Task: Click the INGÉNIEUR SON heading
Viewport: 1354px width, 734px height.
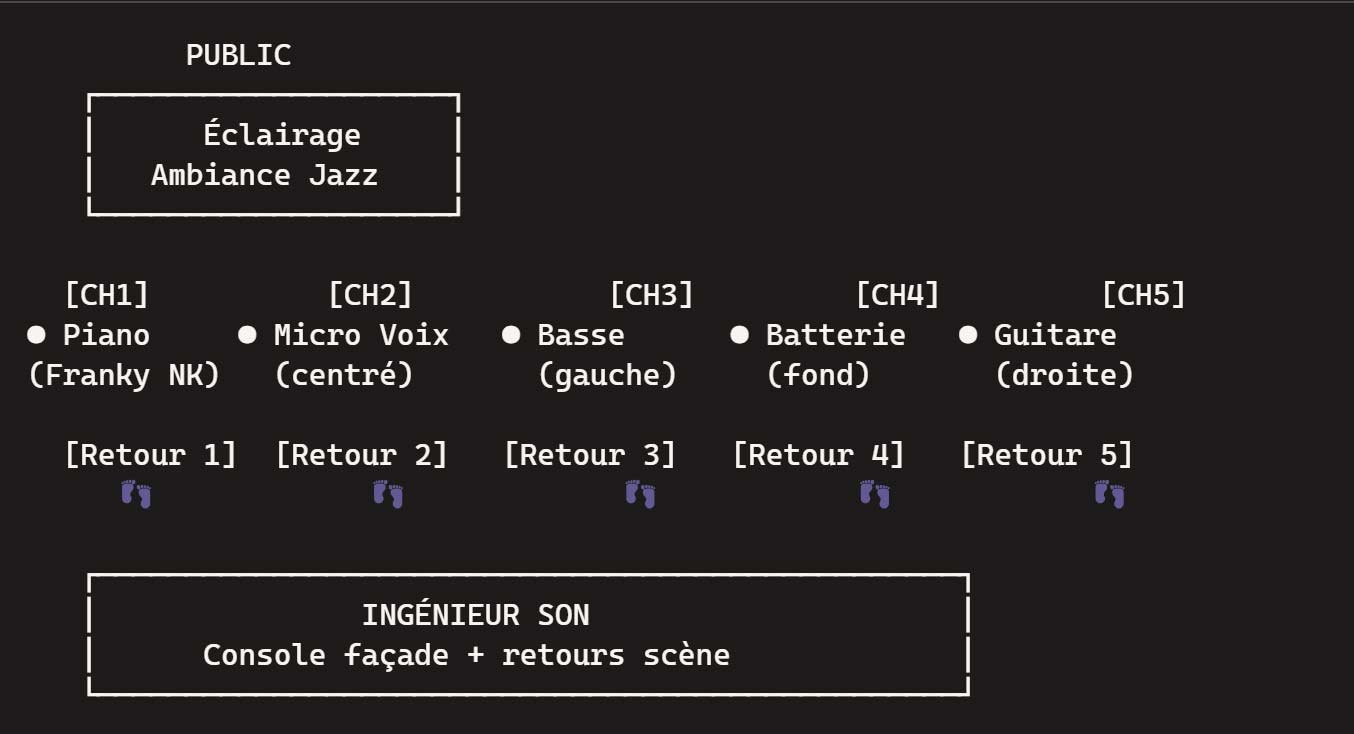Action: [x=476, y=615]
